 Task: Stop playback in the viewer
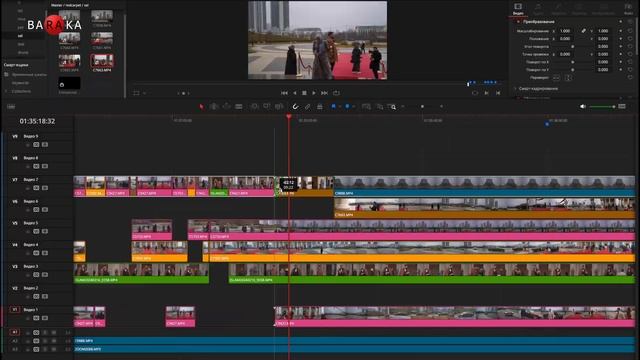pos(304,93)
